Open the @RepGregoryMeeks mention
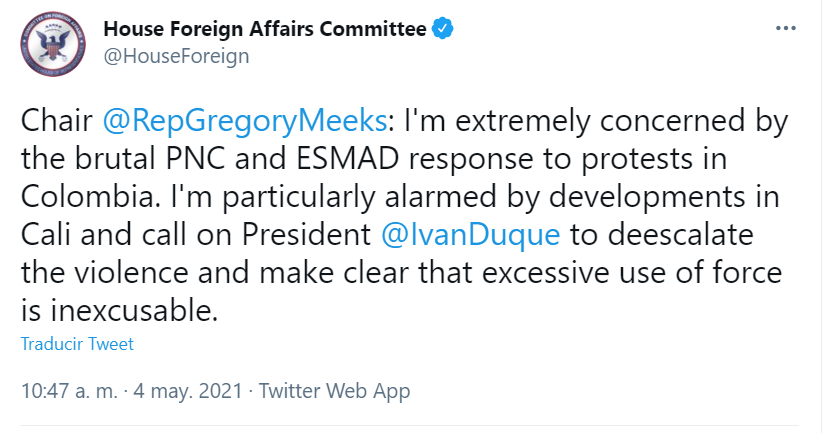823x433 pixels. pos(245,121)
